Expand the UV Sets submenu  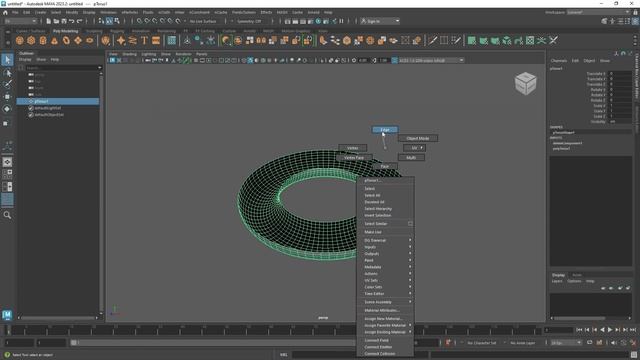point(385,280)
